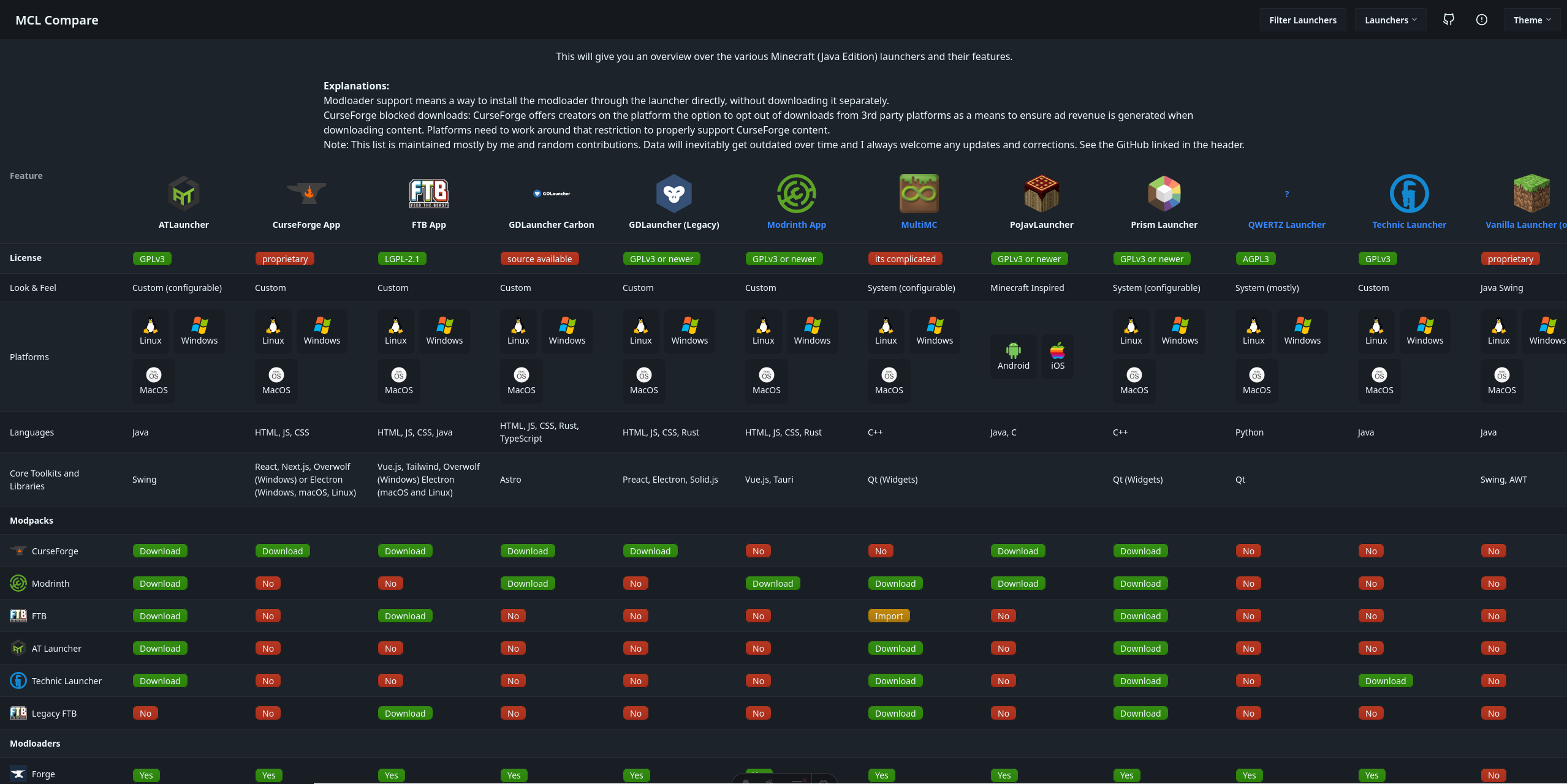This screenshot has height=784, width=1567.
Task: Click the GitHub icon in the header
Action: click(x=1449, y=20)
